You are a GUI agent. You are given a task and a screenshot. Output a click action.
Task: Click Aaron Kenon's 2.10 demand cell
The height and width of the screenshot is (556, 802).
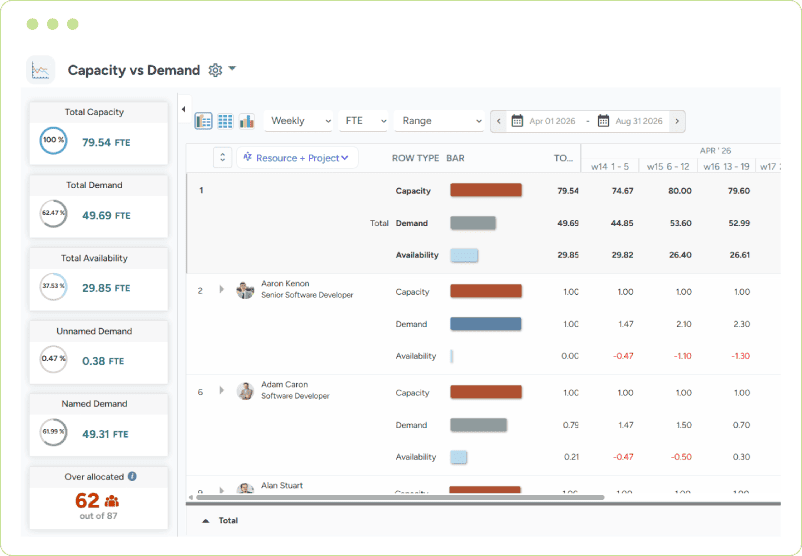(x=684, y=324)
